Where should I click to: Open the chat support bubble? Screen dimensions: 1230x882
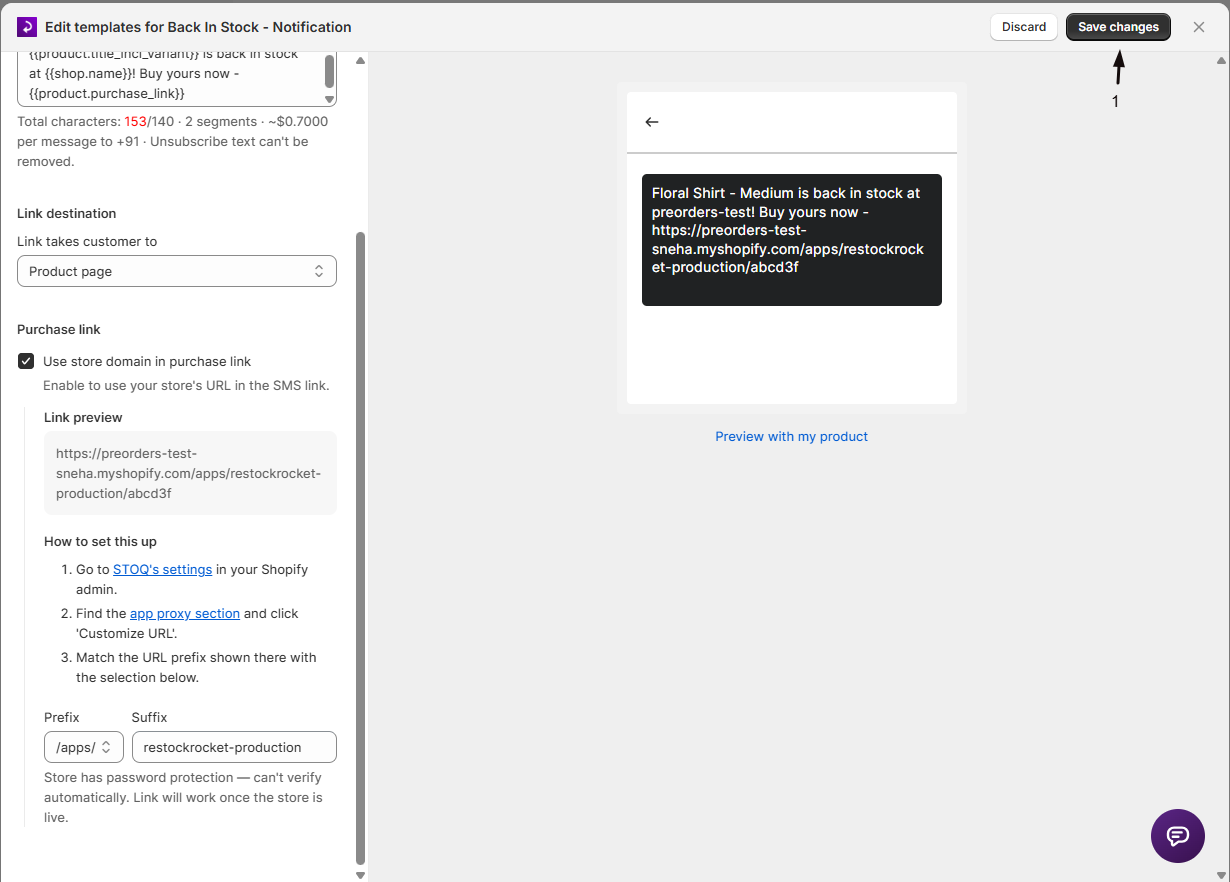click(x=1178, y=836)
